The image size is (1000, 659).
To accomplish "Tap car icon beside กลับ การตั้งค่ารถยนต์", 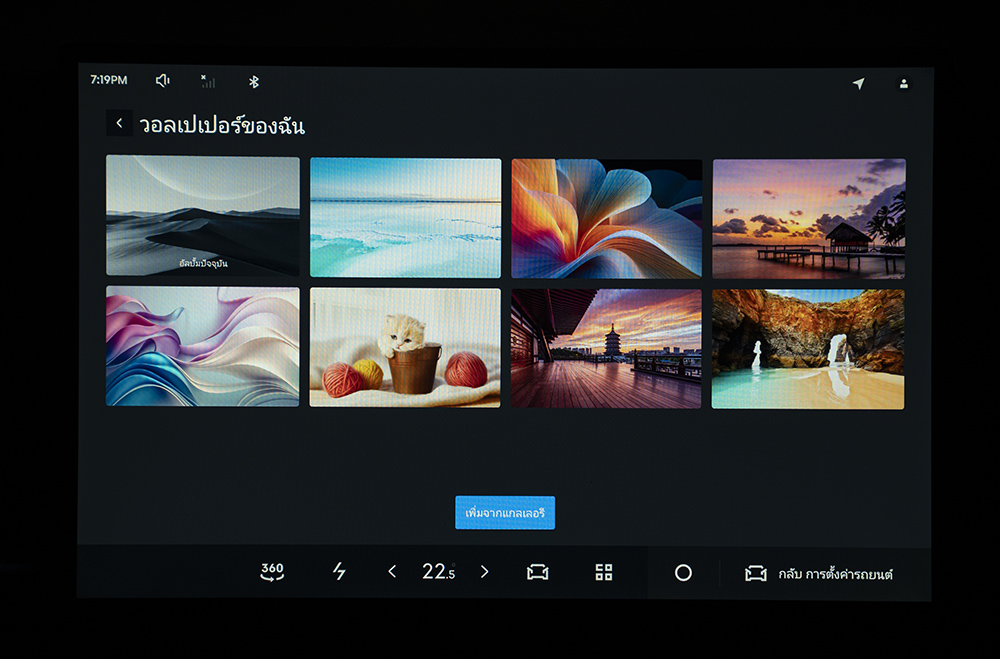I will point(756,574).
